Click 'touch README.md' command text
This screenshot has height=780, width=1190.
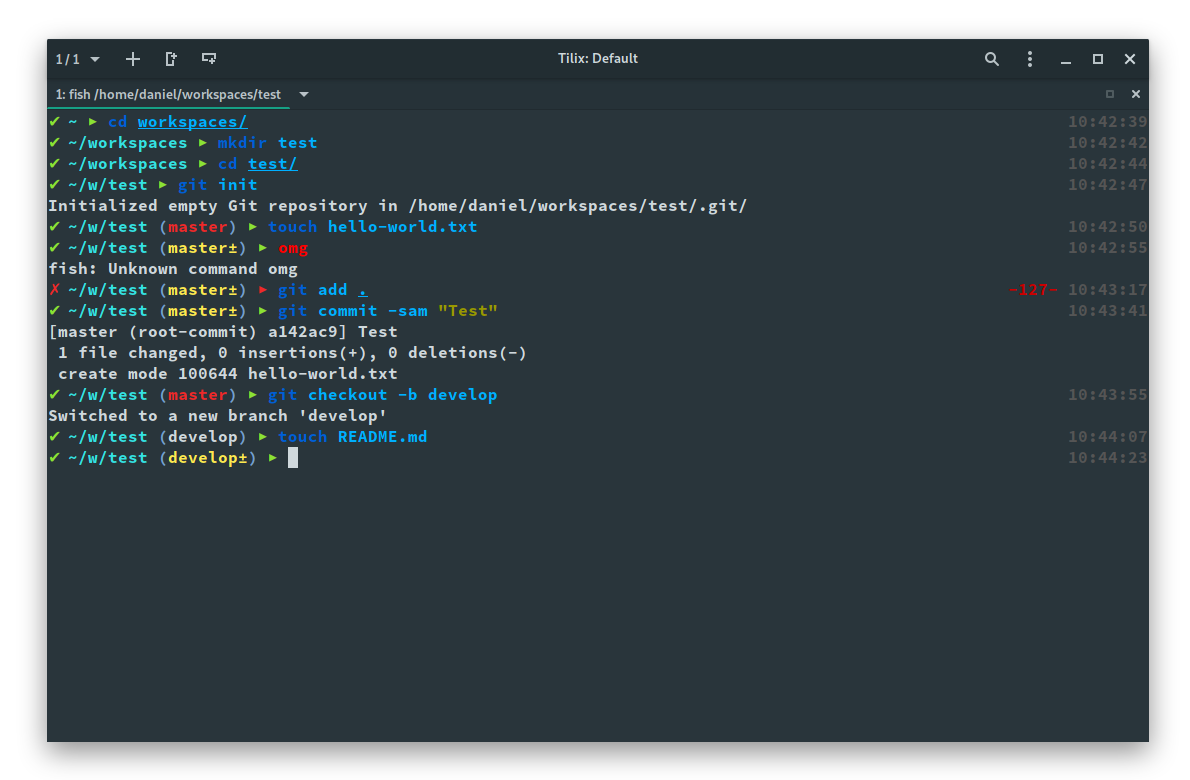pos(352,436)
